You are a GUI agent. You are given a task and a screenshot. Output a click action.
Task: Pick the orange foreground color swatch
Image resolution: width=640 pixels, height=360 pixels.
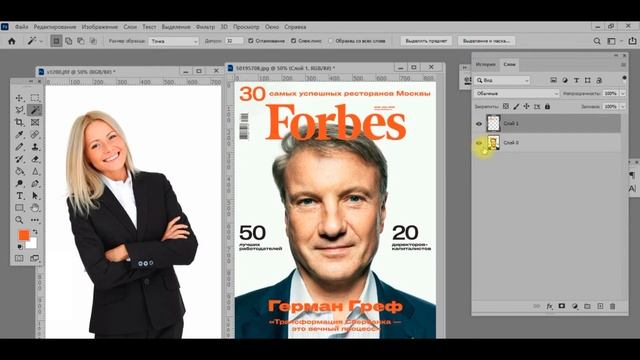24,235
